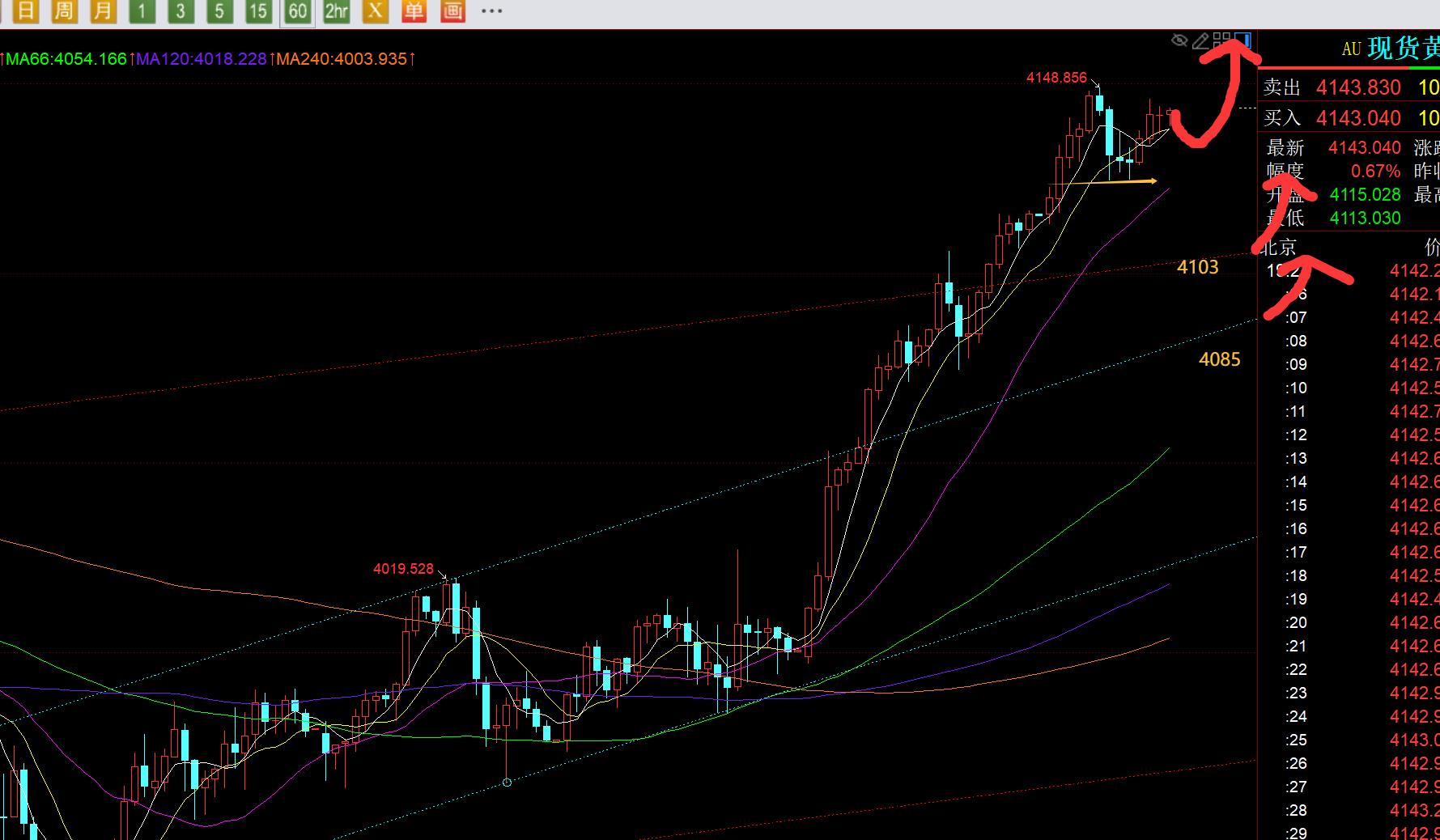Viewport: 1440px width, 840px height.
Task: Open the three-dots more options menu
Action: click(491, 11)
